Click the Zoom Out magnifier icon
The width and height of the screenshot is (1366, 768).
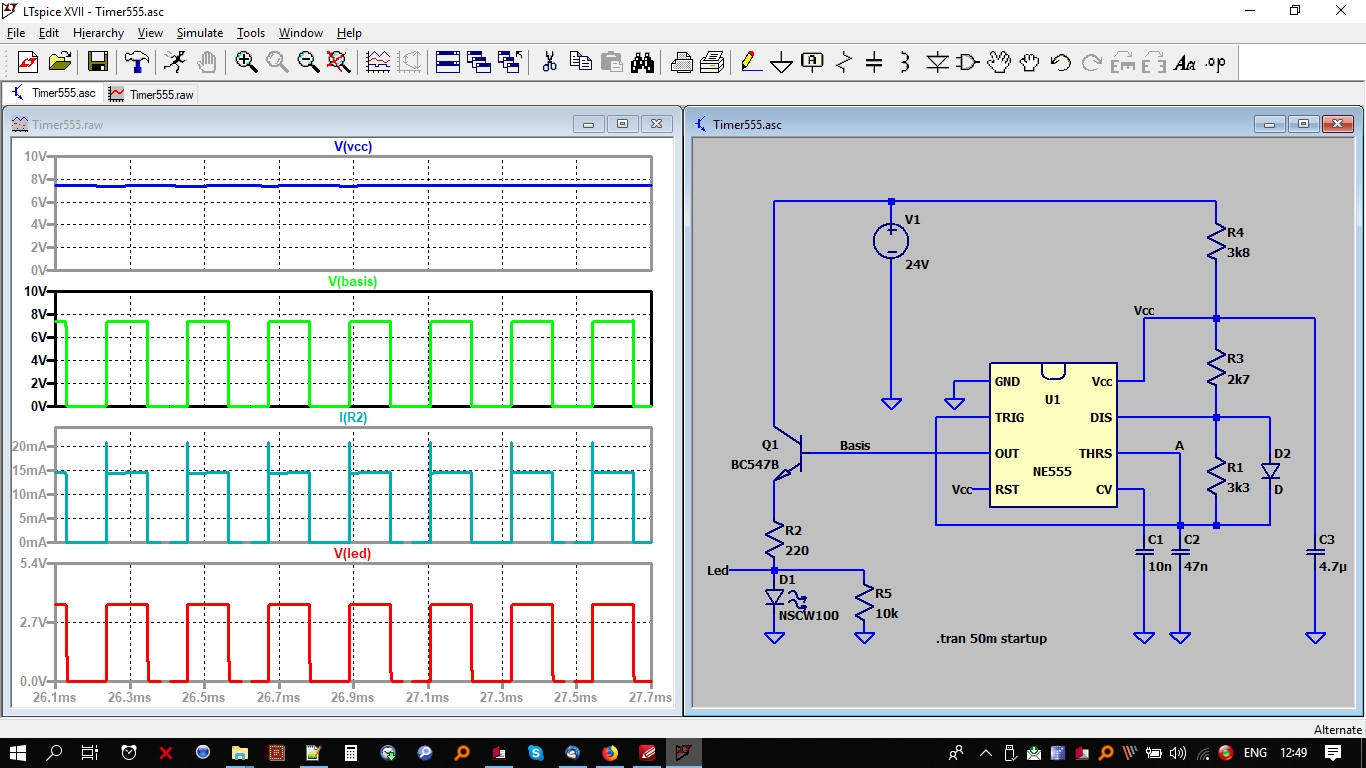(x=308, y=62)
